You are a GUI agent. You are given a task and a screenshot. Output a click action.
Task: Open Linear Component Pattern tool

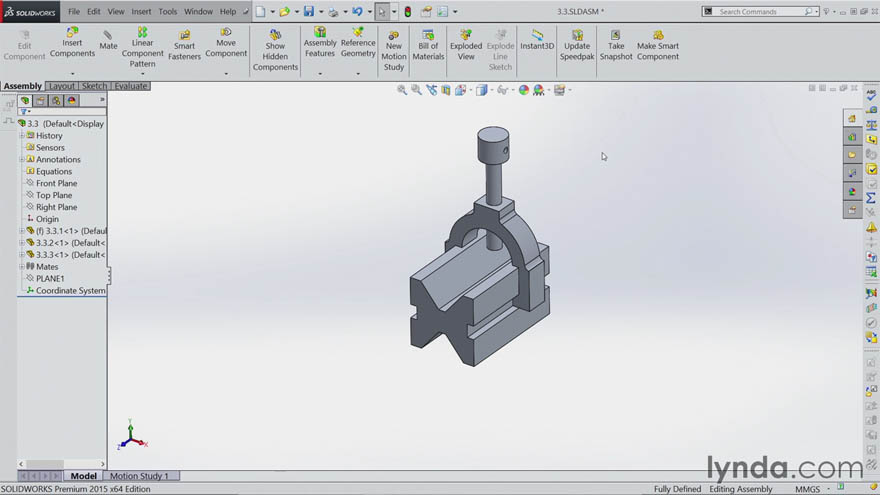143,48
